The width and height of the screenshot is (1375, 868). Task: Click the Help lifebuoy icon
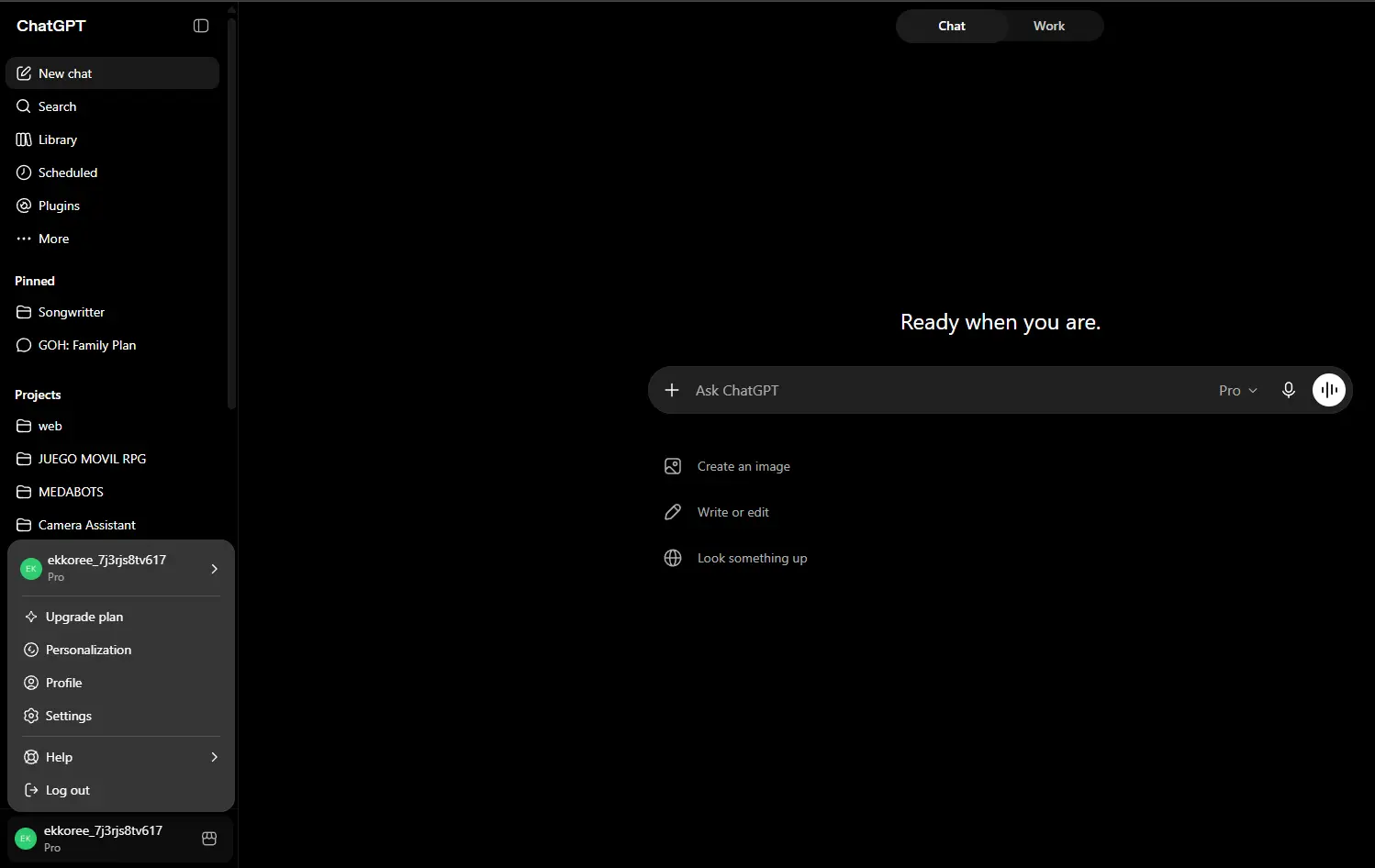(x=31, y=757)
